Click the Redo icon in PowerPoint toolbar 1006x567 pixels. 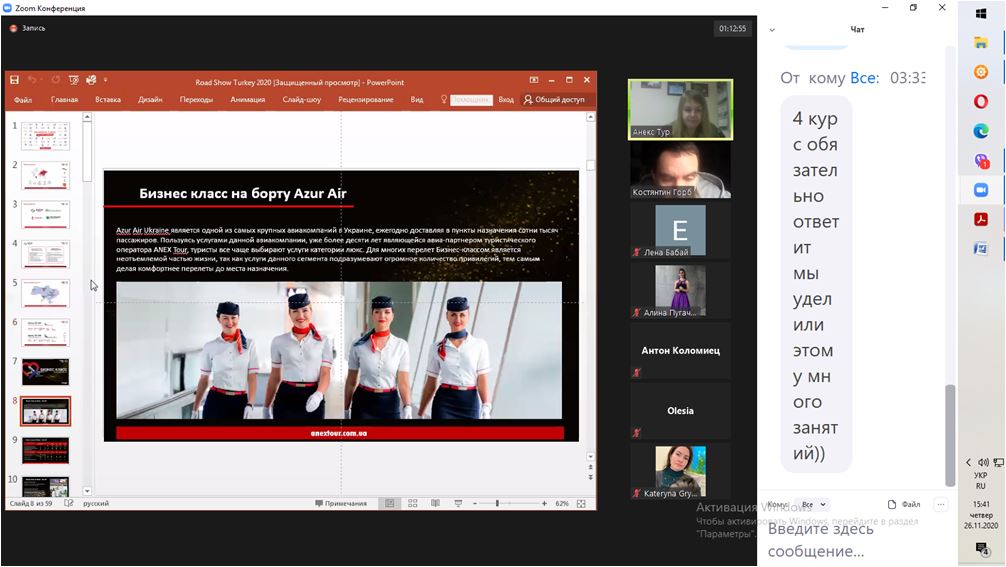56,80
